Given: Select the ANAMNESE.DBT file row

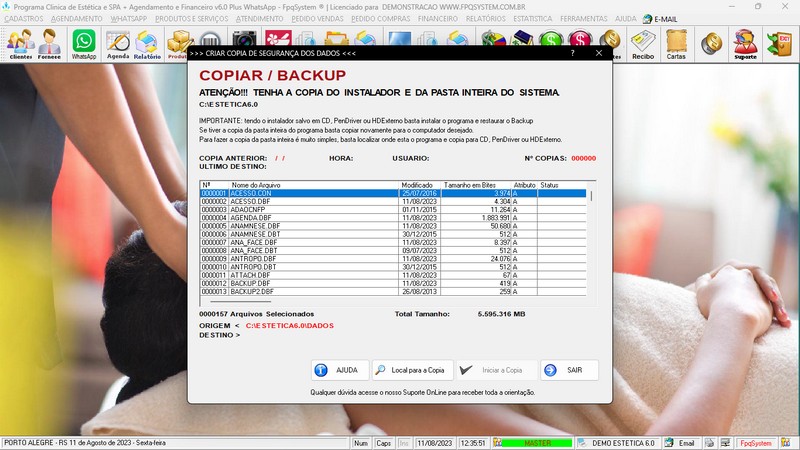Looking at the screenshot, I should [393, 234].
